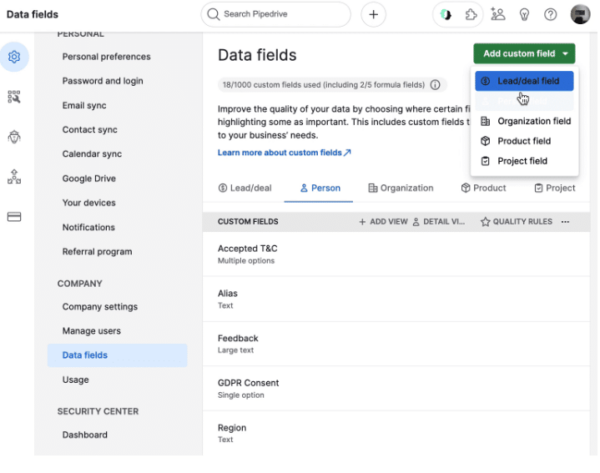Screen dimensions: 600x473
Task: Open the billing card icon in sidebar
Action: (14, 217)
